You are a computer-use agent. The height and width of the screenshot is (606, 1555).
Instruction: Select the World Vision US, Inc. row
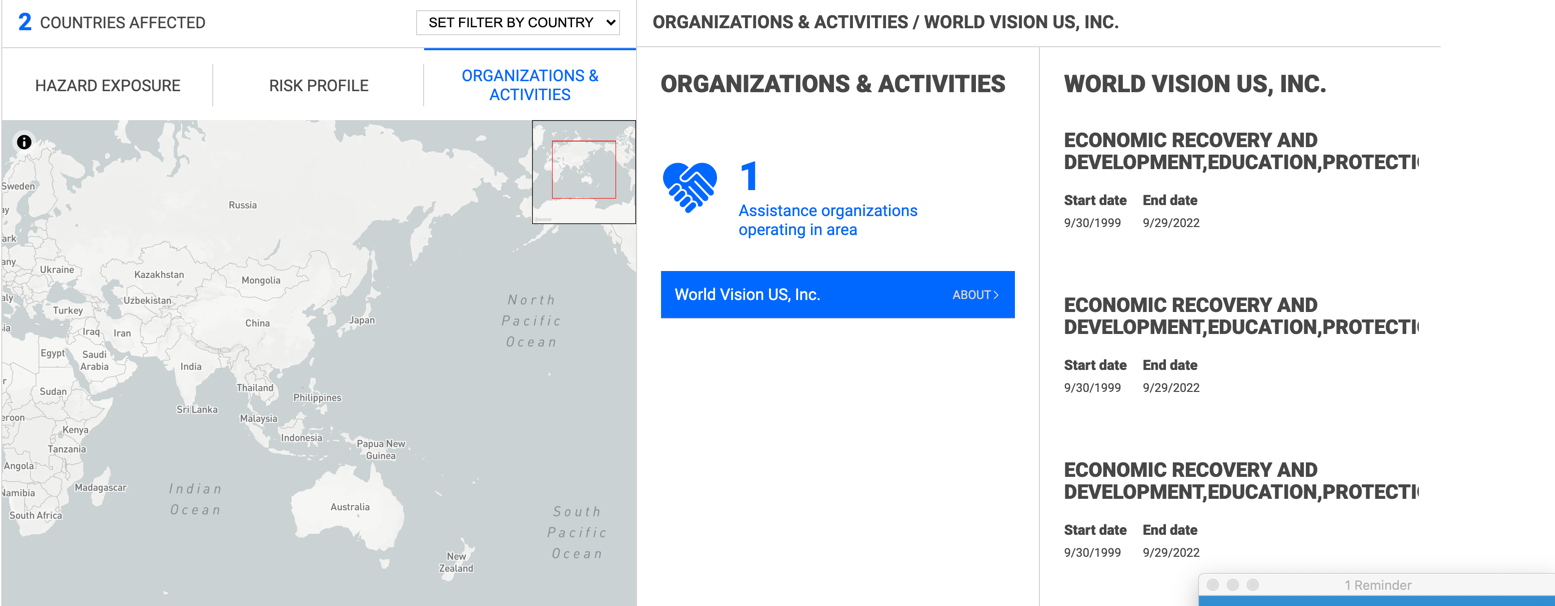pos(838,295)
